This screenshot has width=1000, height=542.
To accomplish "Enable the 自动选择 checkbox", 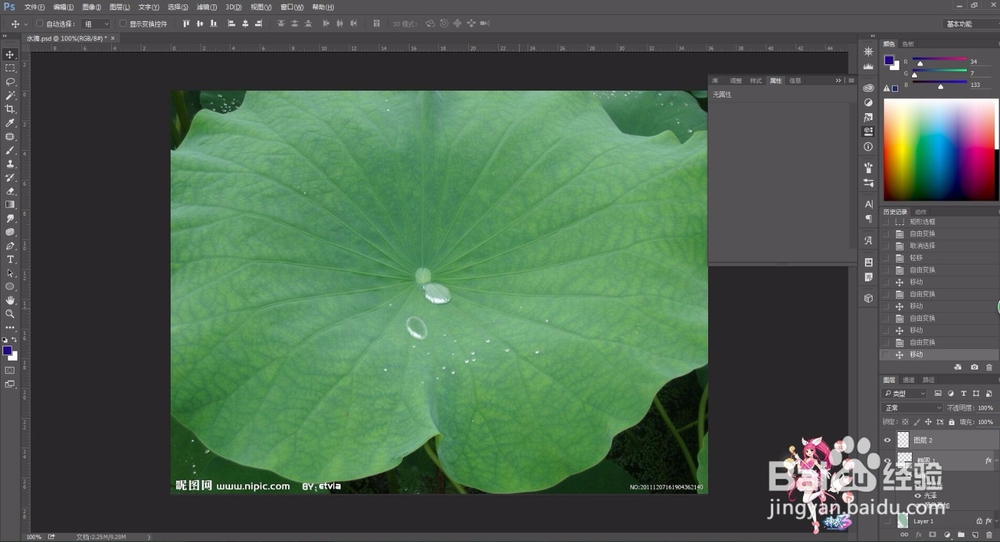I will [x=39, y=24].
